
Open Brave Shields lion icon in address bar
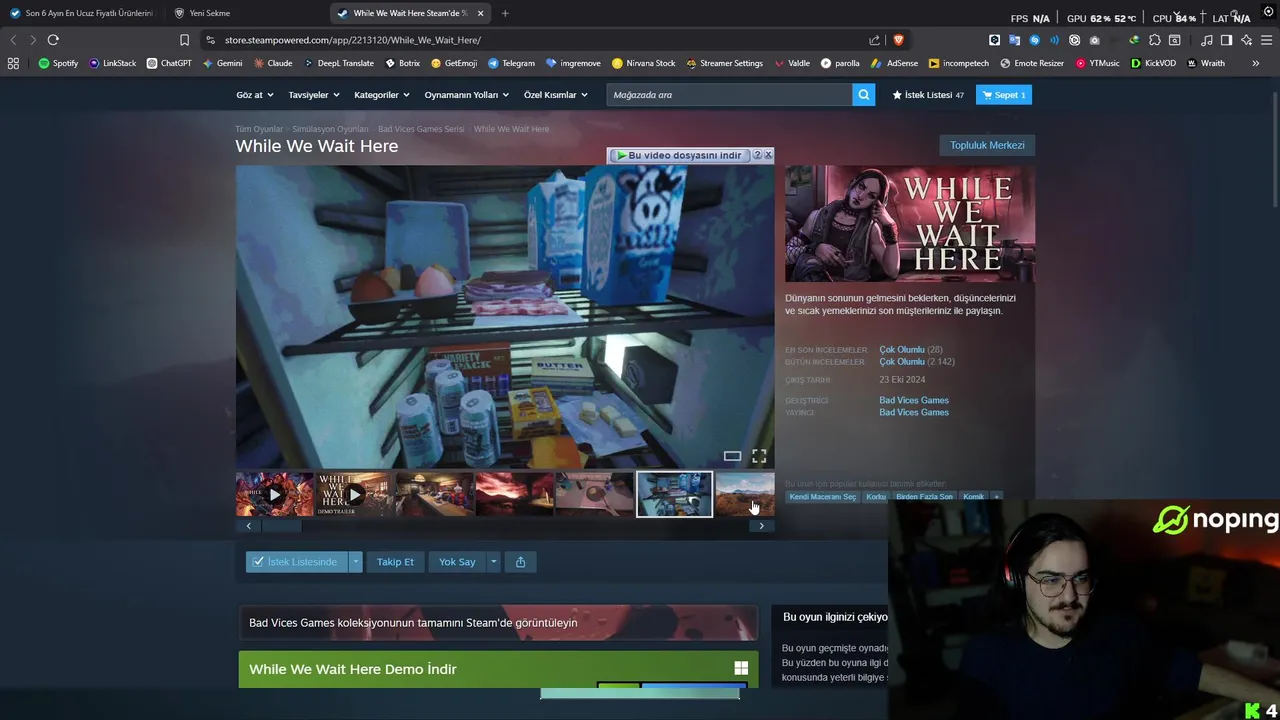point(898,40)
